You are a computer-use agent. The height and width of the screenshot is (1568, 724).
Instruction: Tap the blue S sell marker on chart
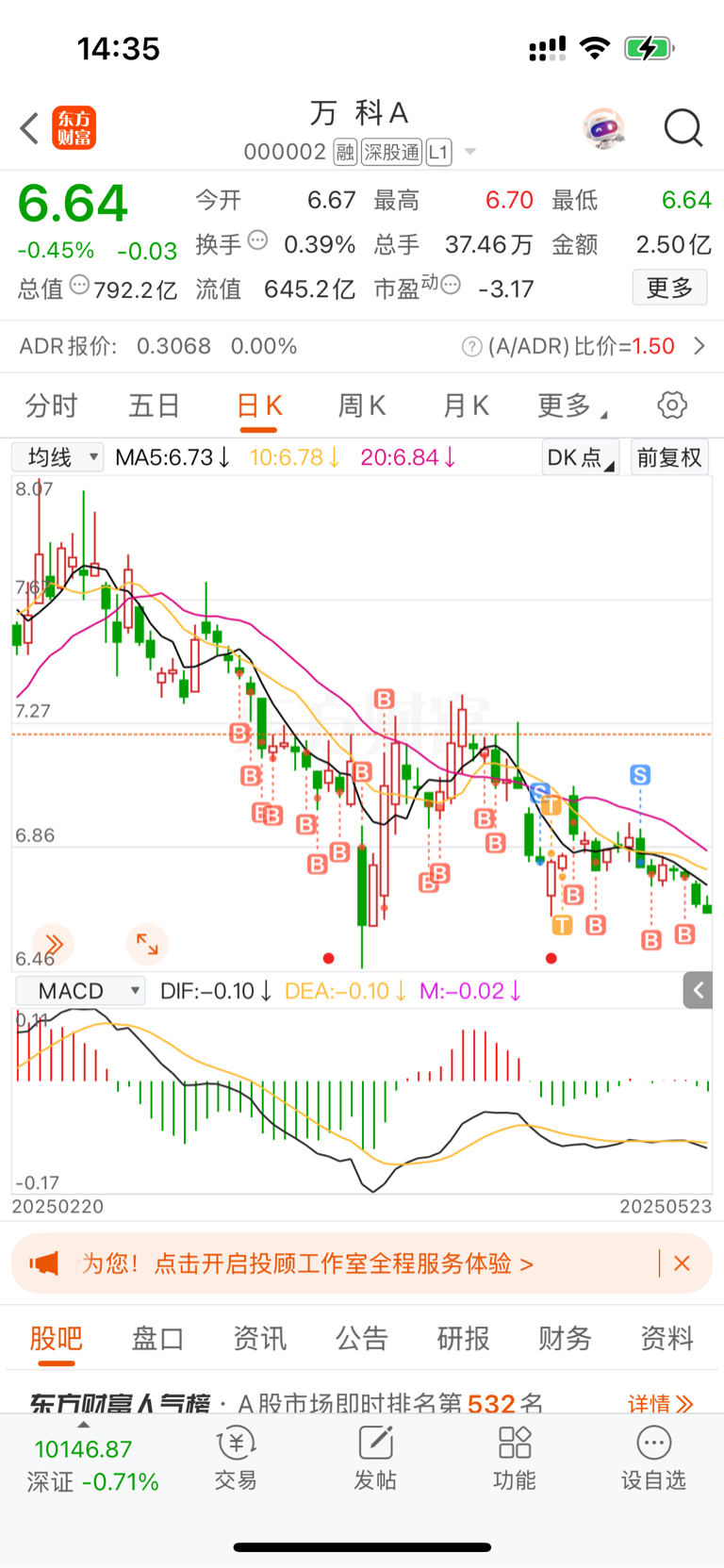point(640,775)
